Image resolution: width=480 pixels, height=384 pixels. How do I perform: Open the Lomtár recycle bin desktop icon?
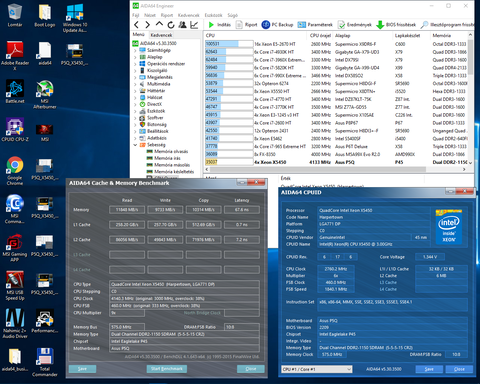[x=15, y=15]
